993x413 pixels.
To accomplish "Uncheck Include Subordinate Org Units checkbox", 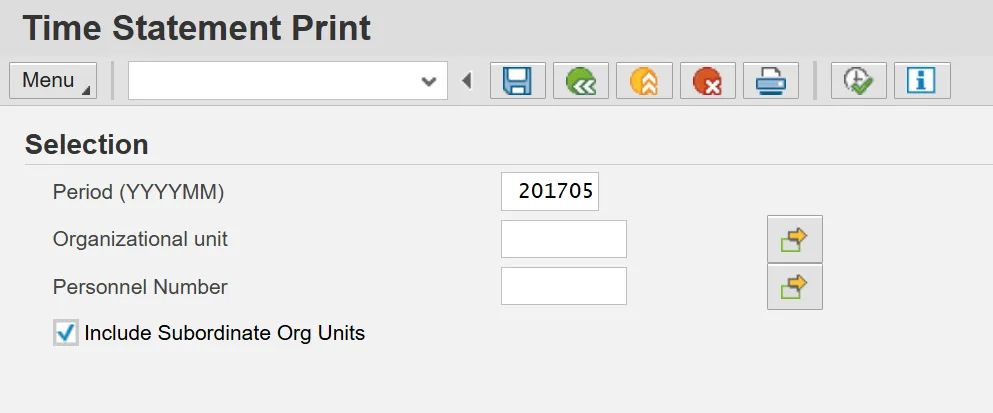I will [x=66, y=333].
